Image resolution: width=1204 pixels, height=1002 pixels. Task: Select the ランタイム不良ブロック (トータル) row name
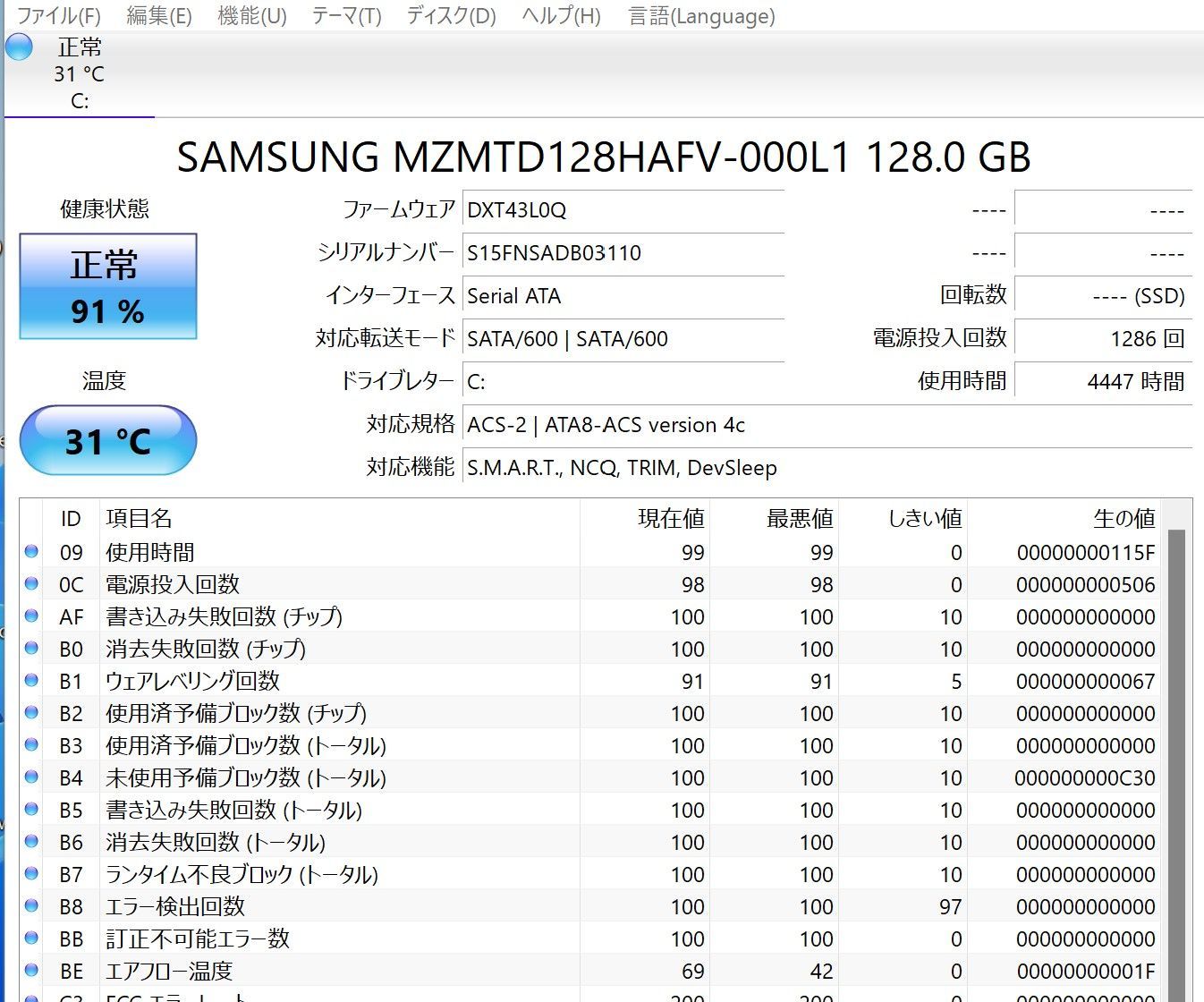(x=242, y=874)
